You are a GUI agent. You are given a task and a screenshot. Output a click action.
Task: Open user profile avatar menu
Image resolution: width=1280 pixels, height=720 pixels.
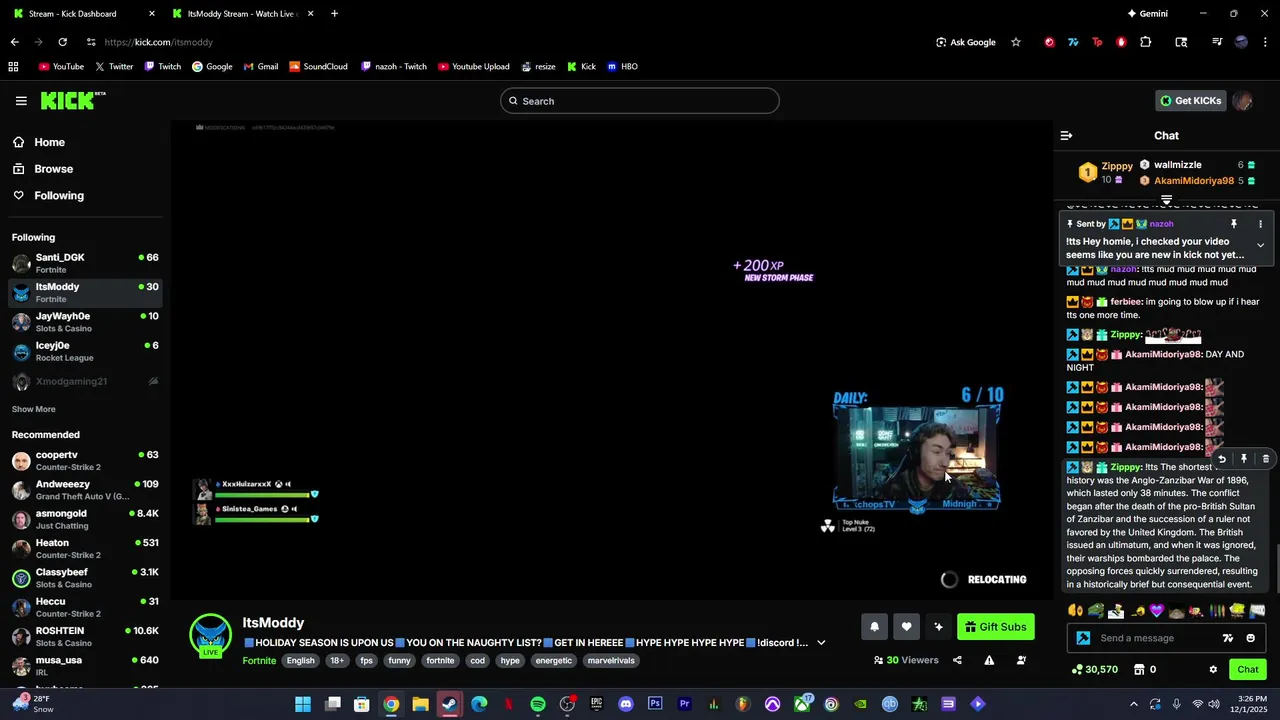click(1243, 101)
